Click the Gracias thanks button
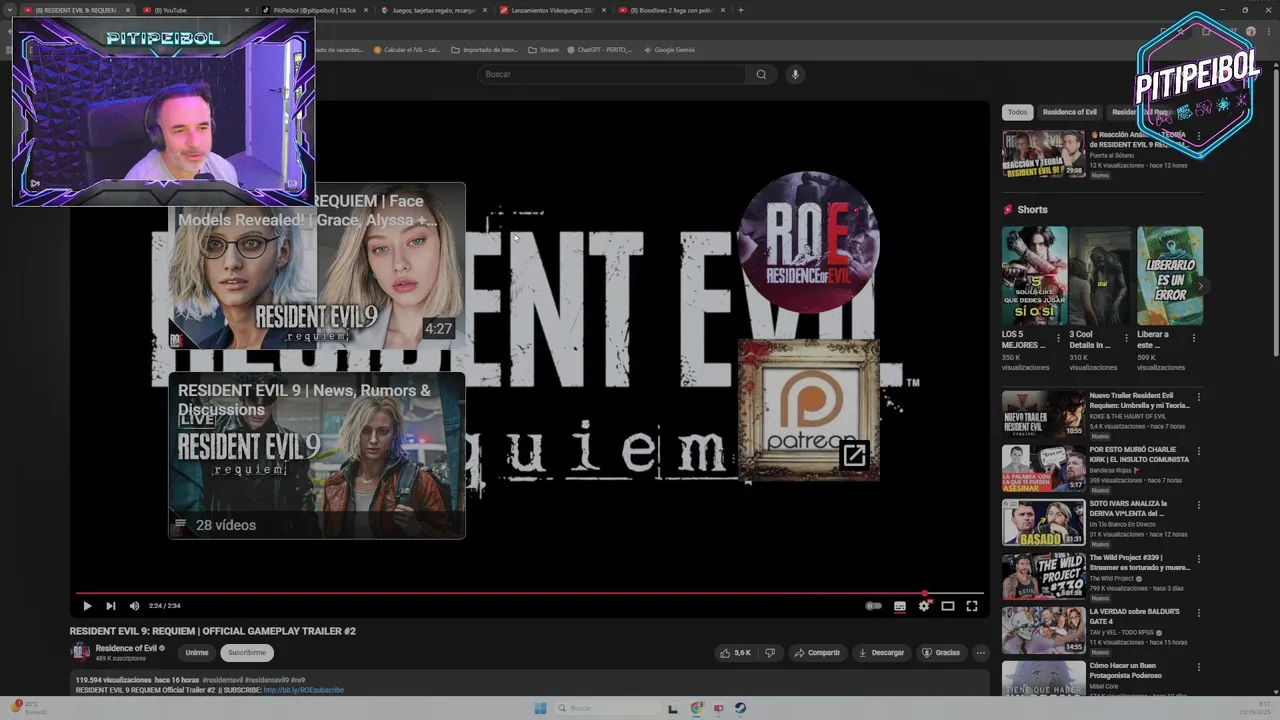The width and height of the screenshot is (1280, 720). tap(941, 653)
